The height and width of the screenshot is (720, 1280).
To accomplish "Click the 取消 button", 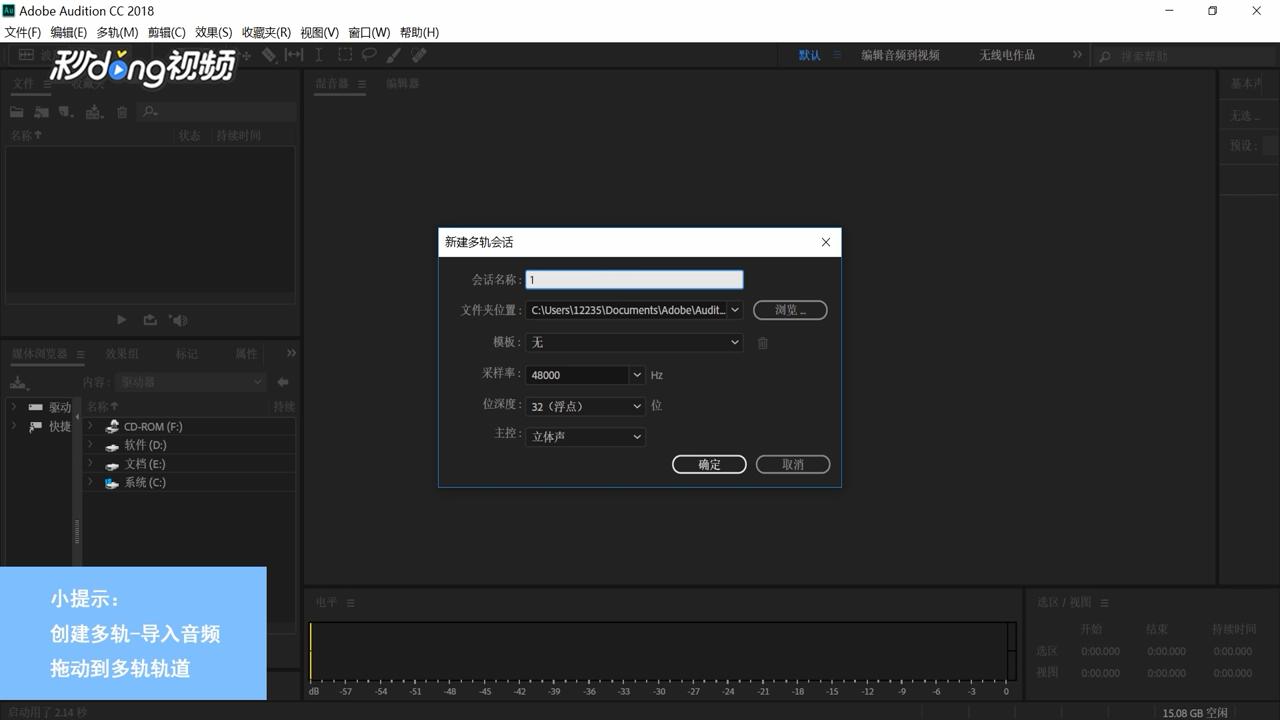I will tap(793, 464).
